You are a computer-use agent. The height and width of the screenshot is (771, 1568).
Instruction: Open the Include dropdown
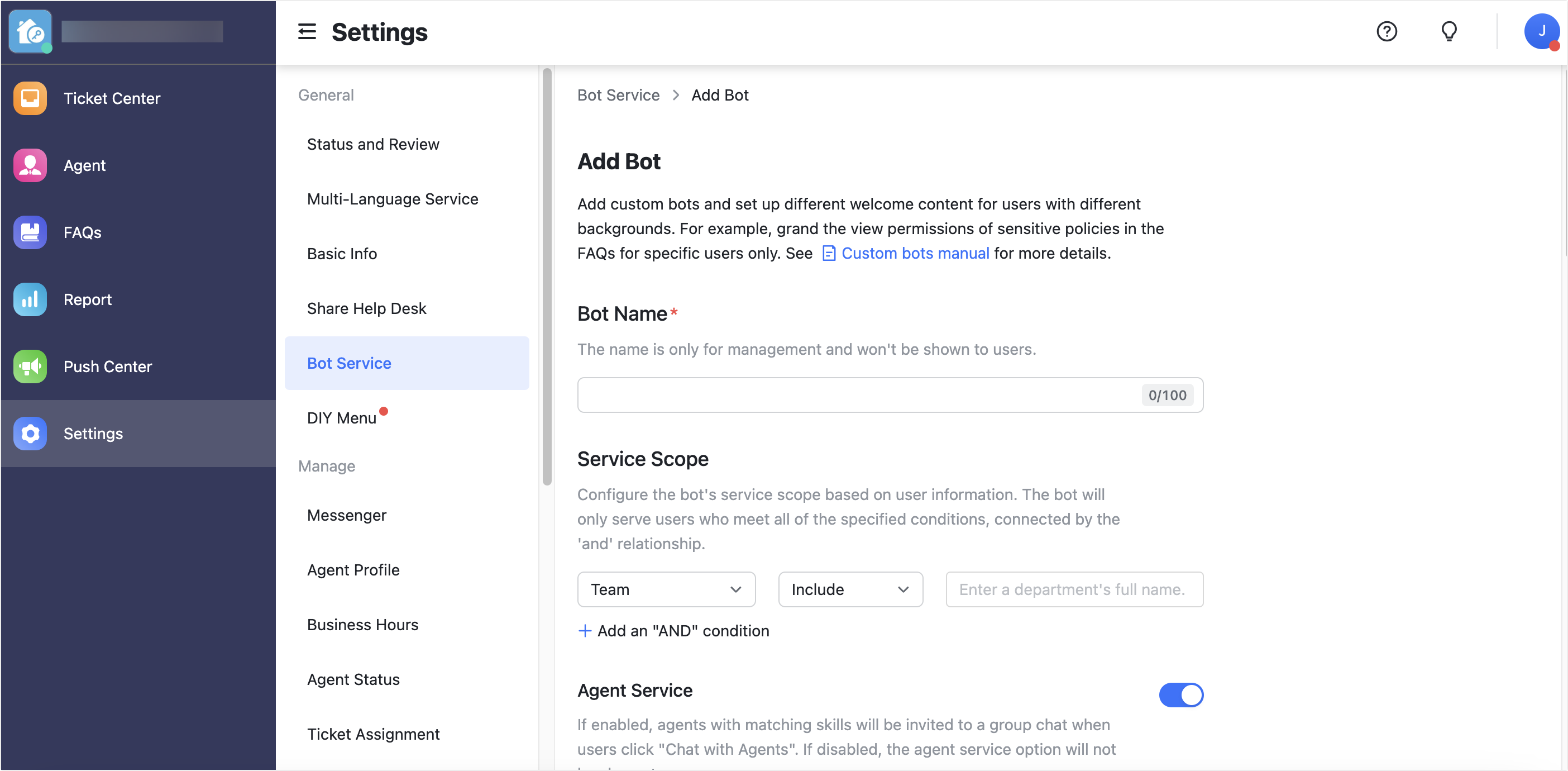click(x=850, y=589)
